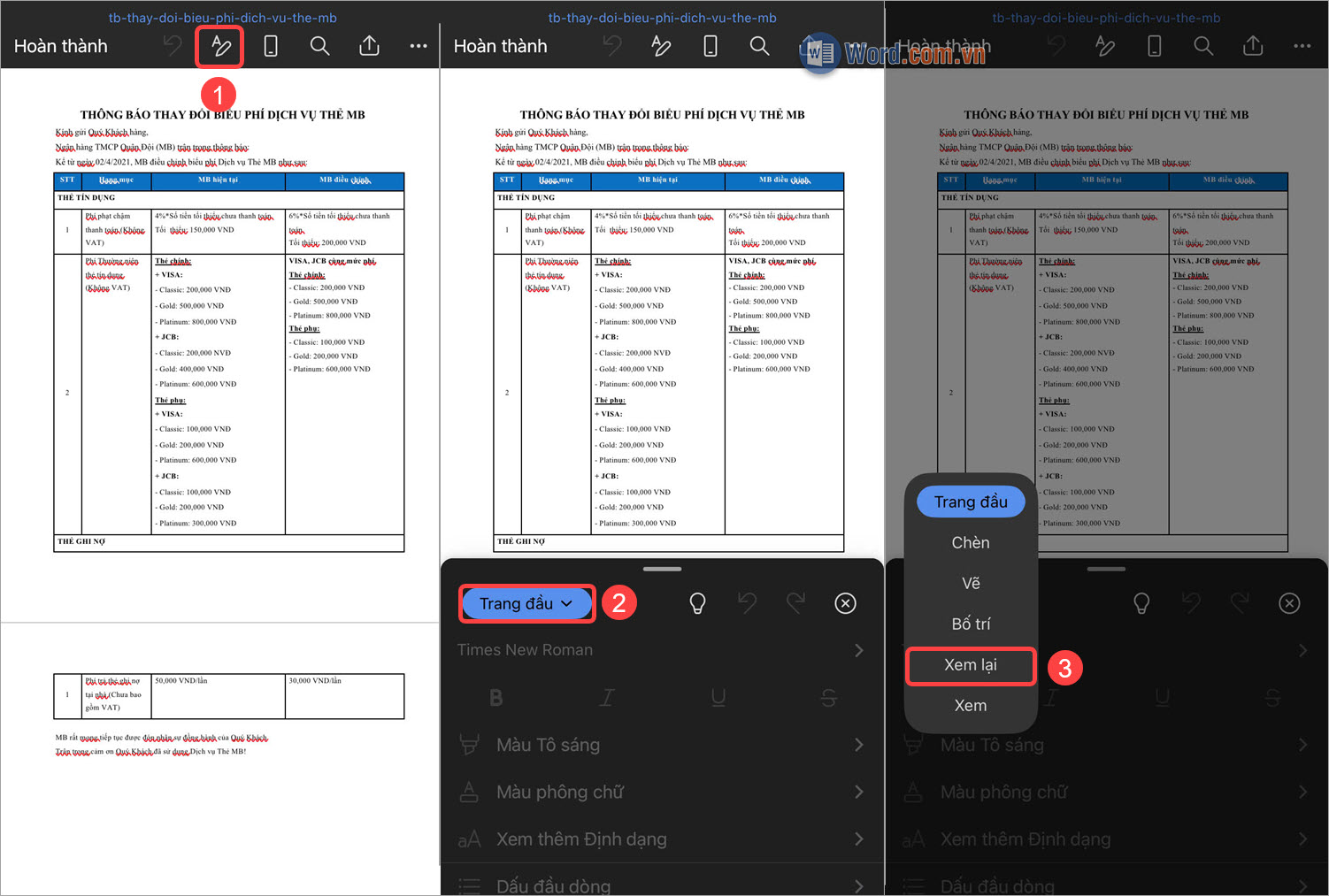Toggle Underline on the right screen
This screenshot has height=896, width=1329.
1162,698
